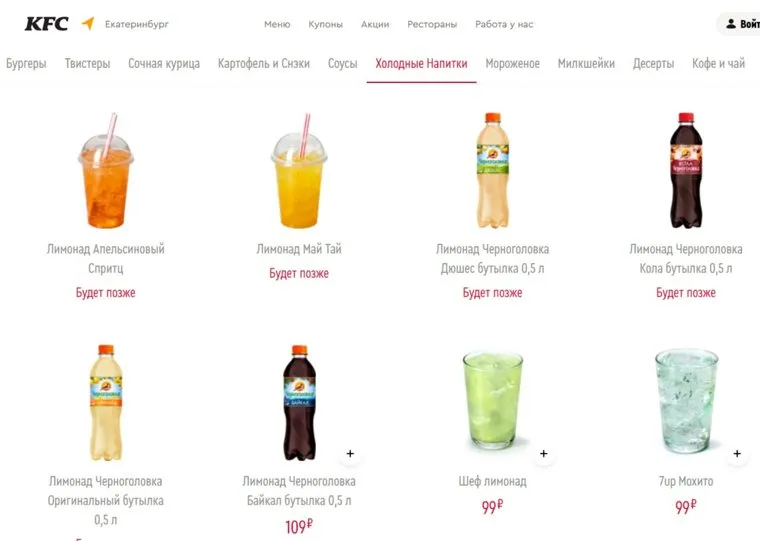Add Шеф лимонад using plus icon
The width and height of the screenshot is (760, 541).
click(x=543, y=454)
